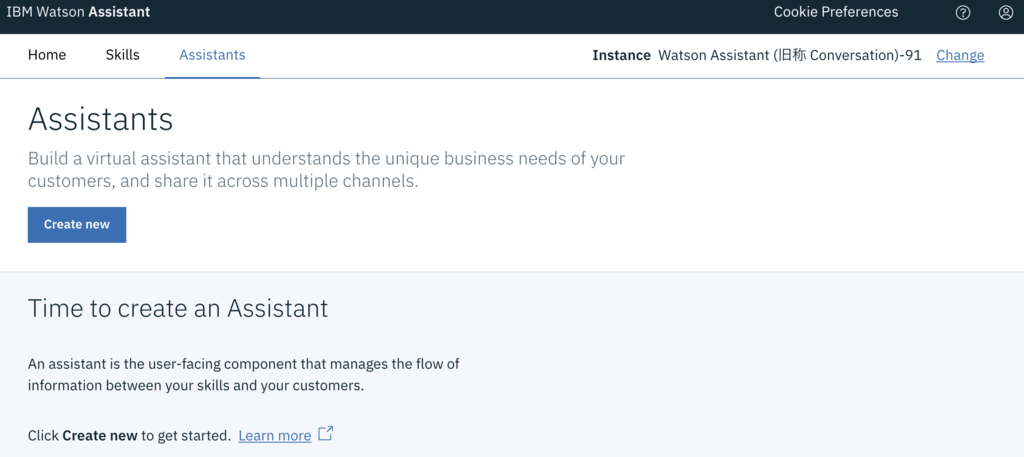Click the instance name ending in Conversation)-91

pos(790,55)
